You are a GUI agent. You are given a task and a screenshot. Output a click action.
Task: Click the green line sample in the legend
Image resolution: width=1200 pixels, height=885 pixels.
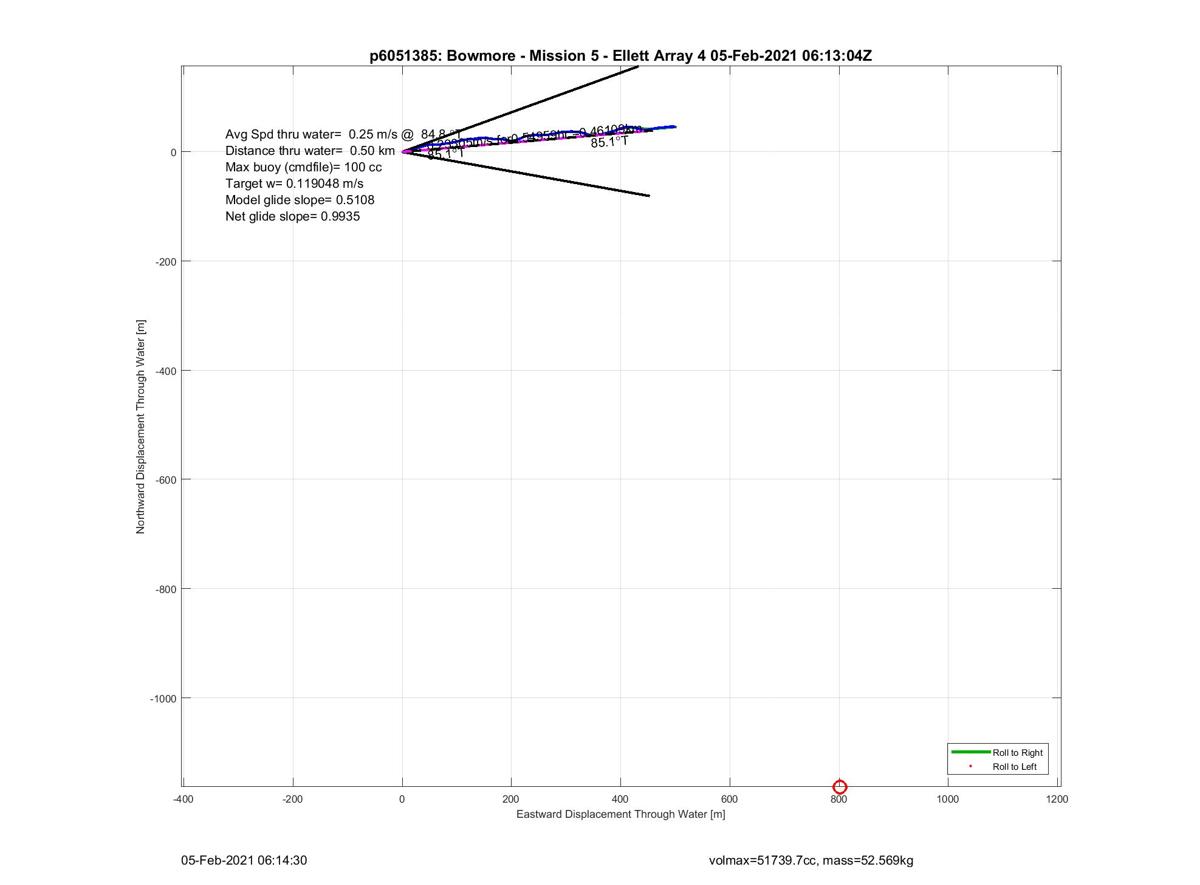[x=970, y=751]
